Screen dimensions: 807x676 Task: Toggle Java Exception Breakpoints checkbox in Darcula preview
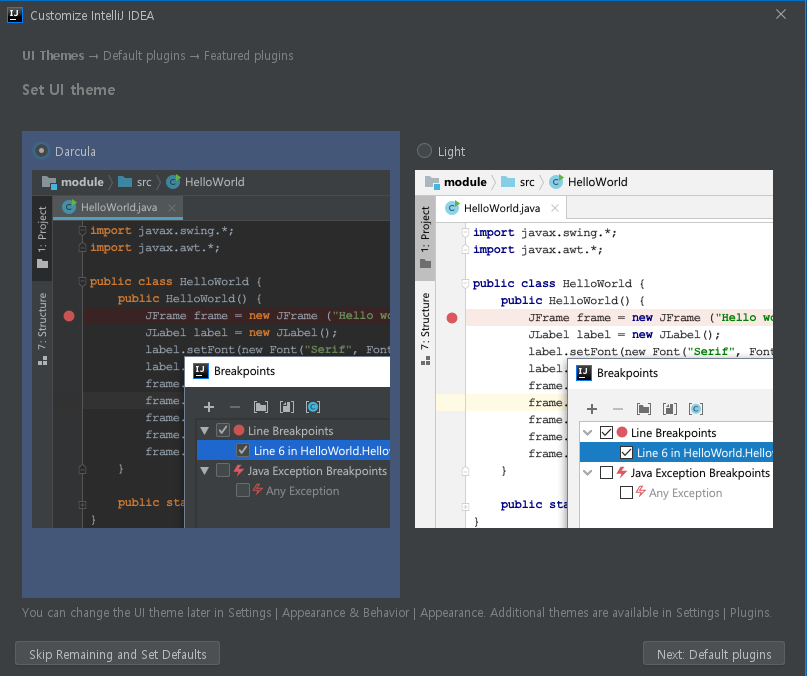click(223, 471)
